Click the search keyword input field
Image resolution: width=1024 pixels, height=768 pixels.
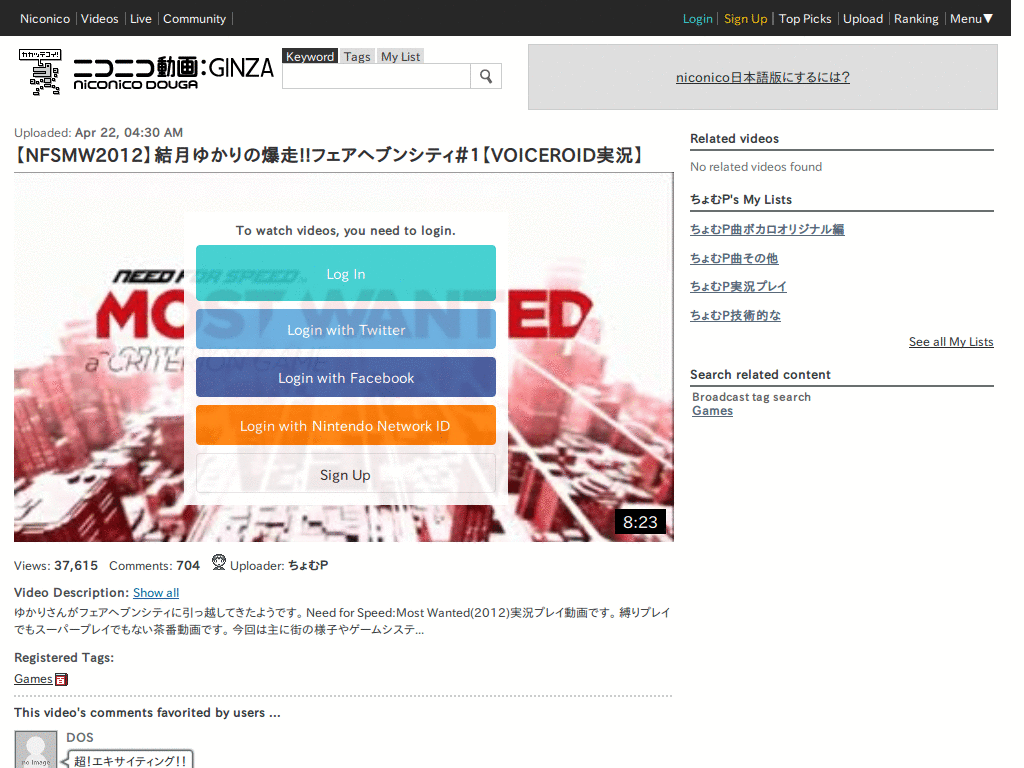376,76
